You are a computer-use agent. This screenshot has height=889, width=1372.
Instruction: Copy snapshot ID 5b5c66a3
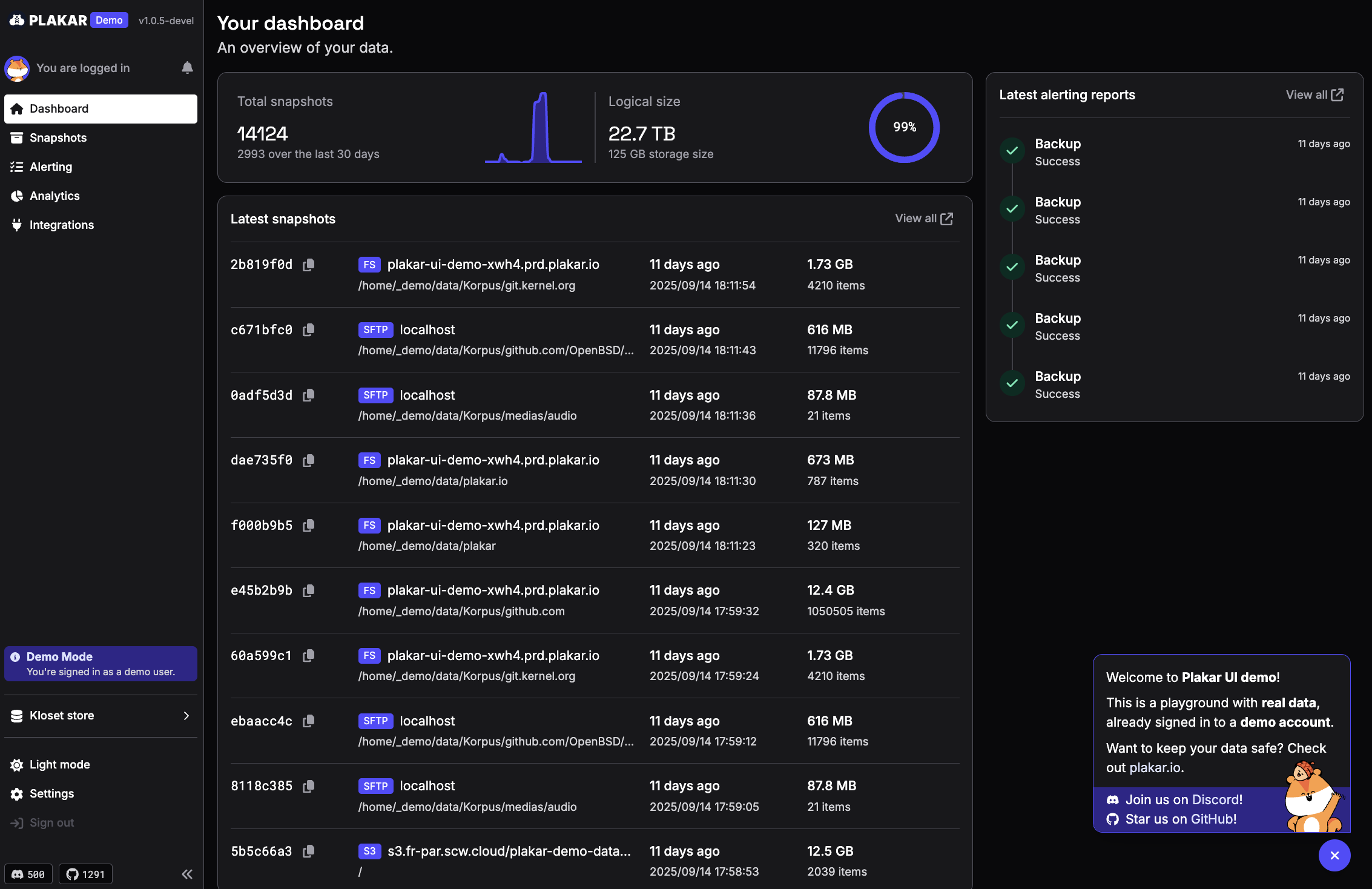pos(308,851)
